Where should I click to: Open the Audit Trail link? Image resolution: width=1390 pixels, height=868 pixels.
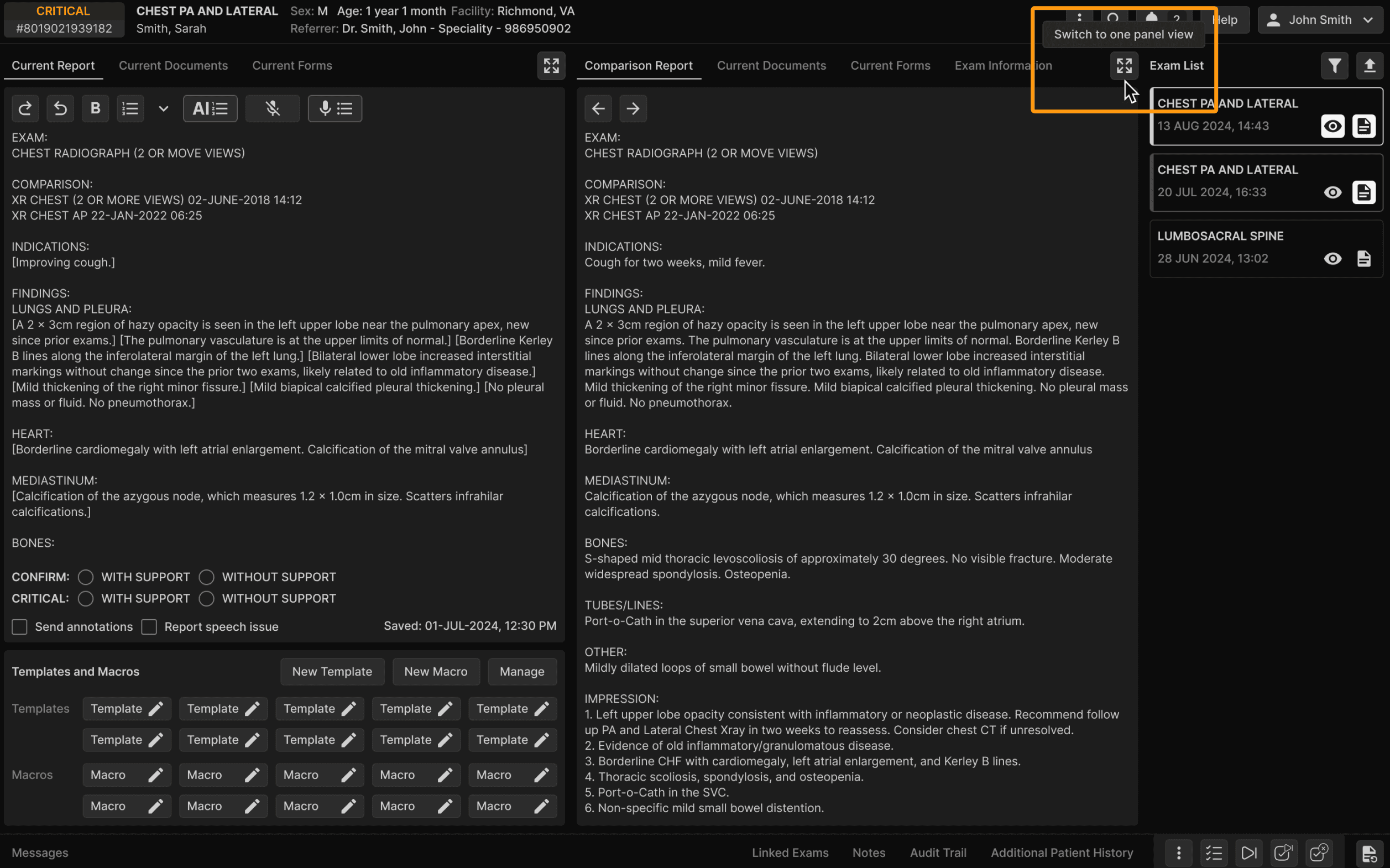(938, 853)
